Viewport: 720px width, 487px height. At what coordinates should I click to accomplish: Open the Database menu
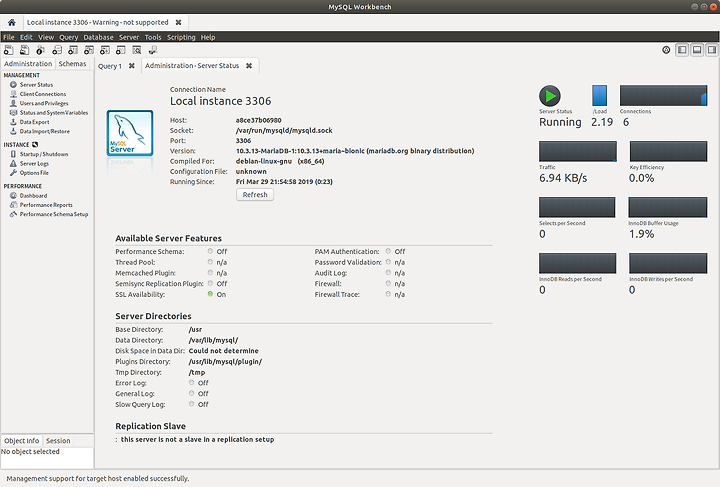tap(98, 37)
